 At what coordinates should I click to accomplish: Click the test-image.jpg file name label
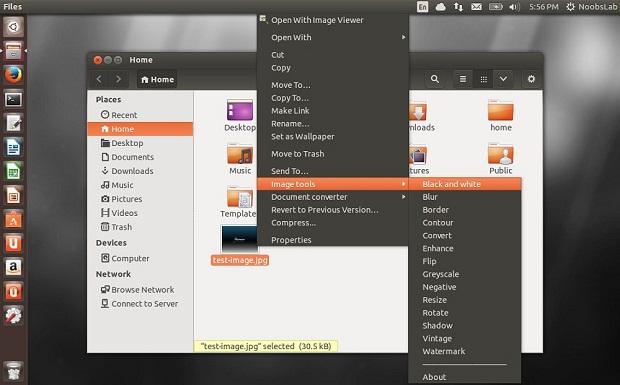pos(240,260)
